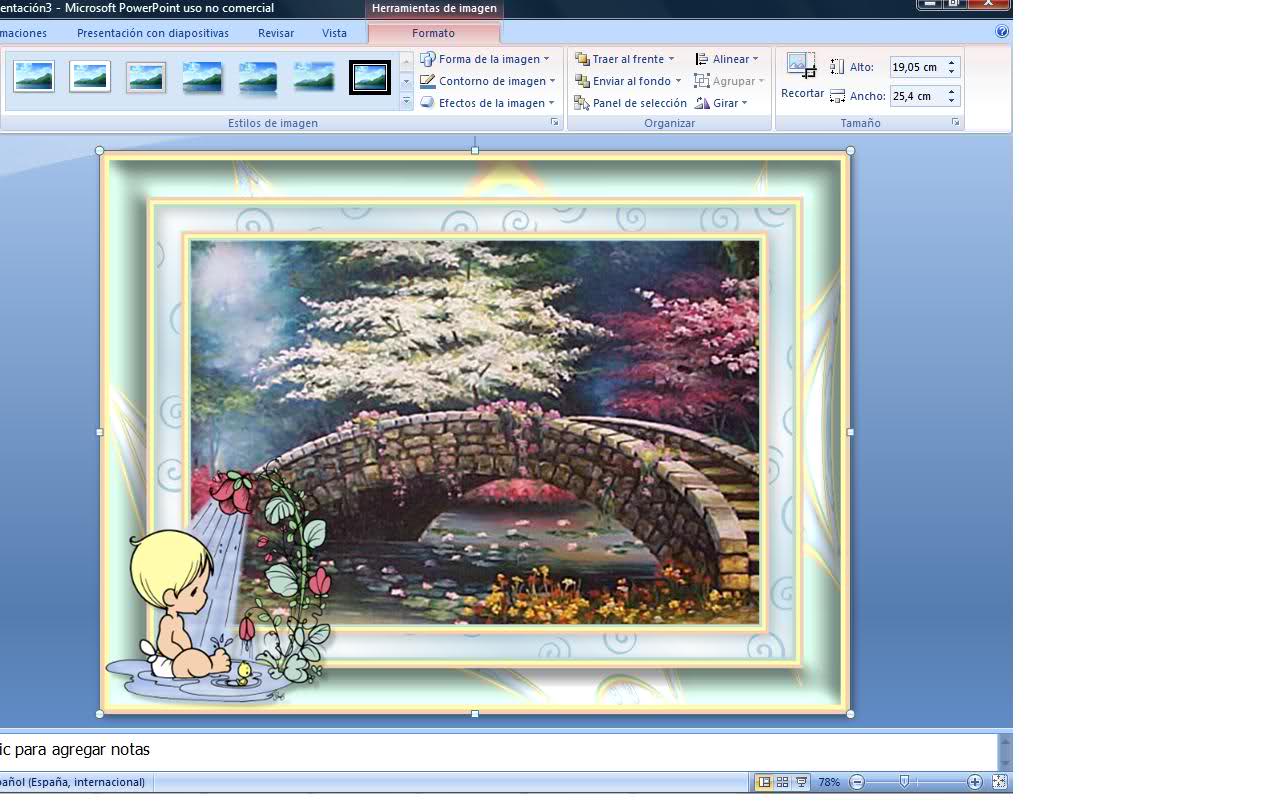1280x801 pixels.
Task: Open PowerPoint help question mark icon
Action: click(1002, 32)
